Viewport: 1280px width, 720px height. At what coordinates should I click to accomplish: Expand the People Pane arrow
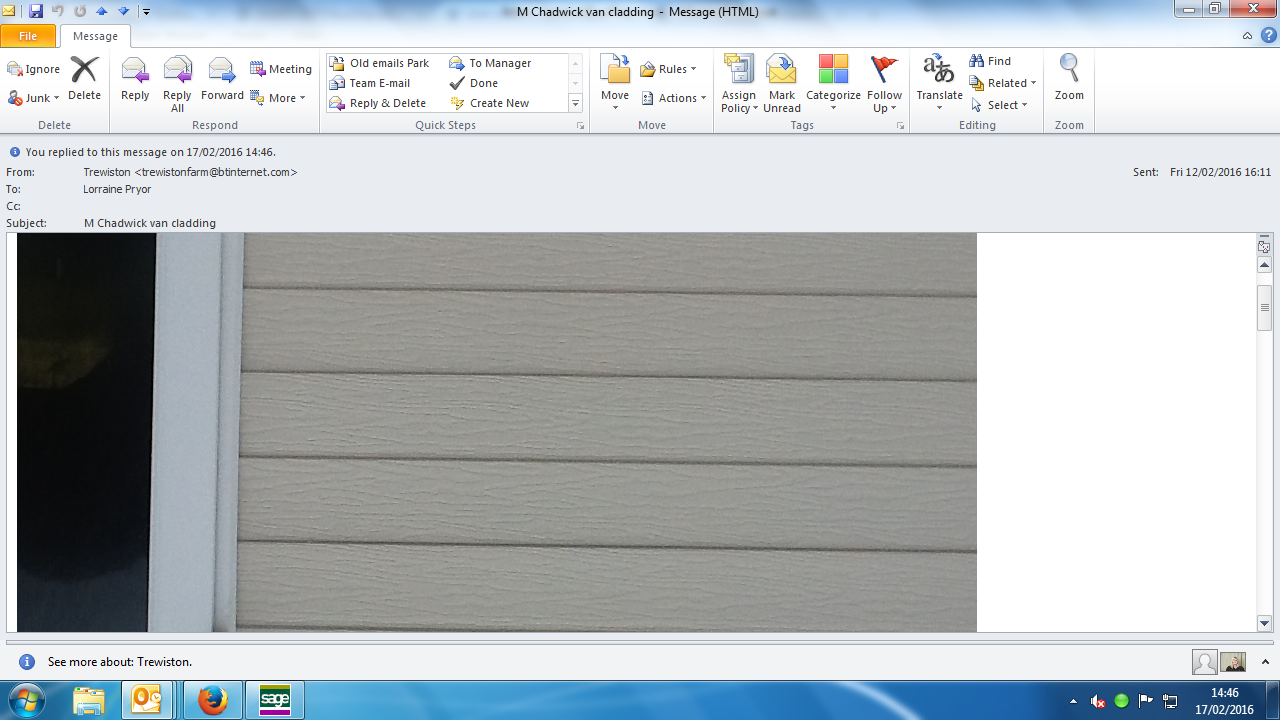(1265, 662)
